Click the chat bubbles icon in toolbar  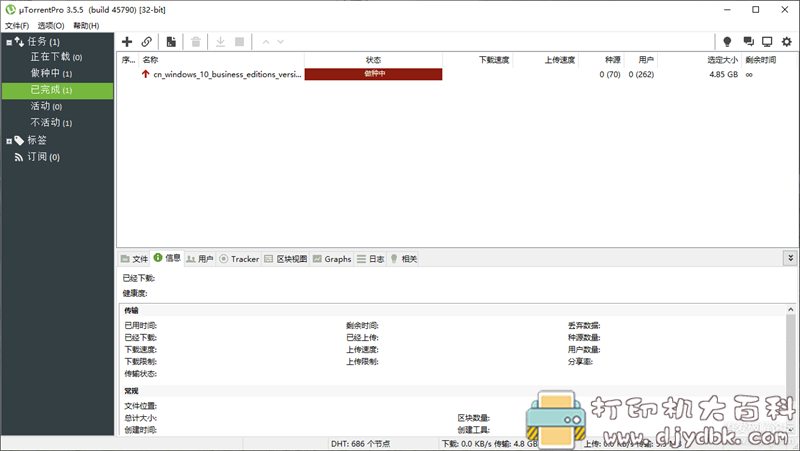tap(748, 42)
